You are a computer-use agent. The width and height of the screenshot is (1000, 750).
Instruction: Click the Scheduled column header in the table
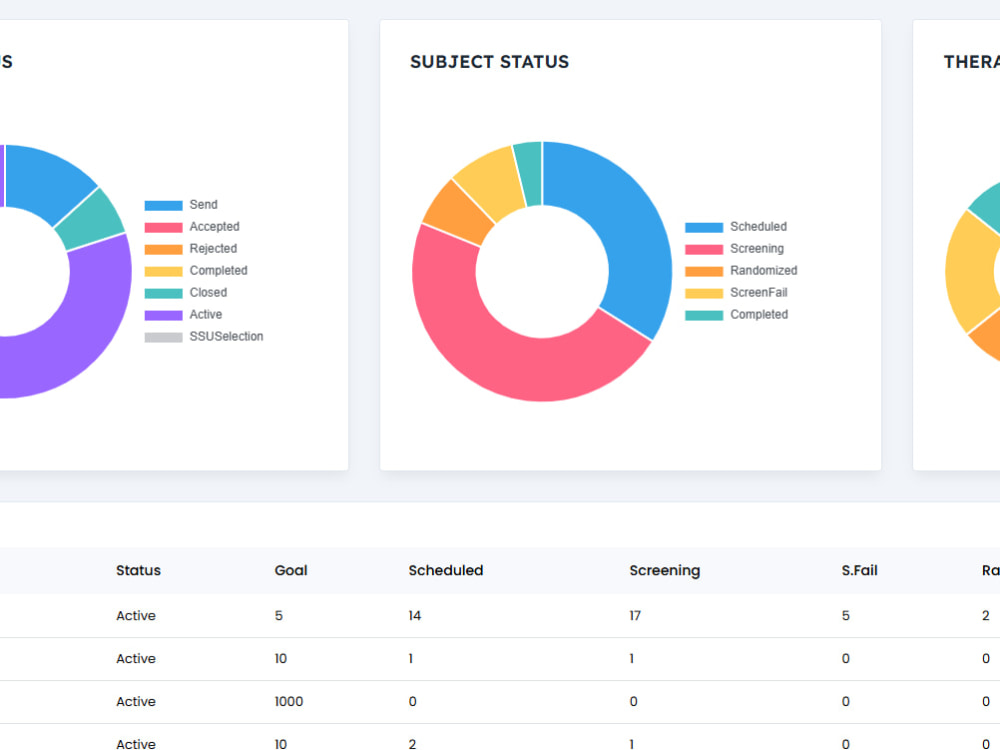pyautogui.click(x=446, y=571)
